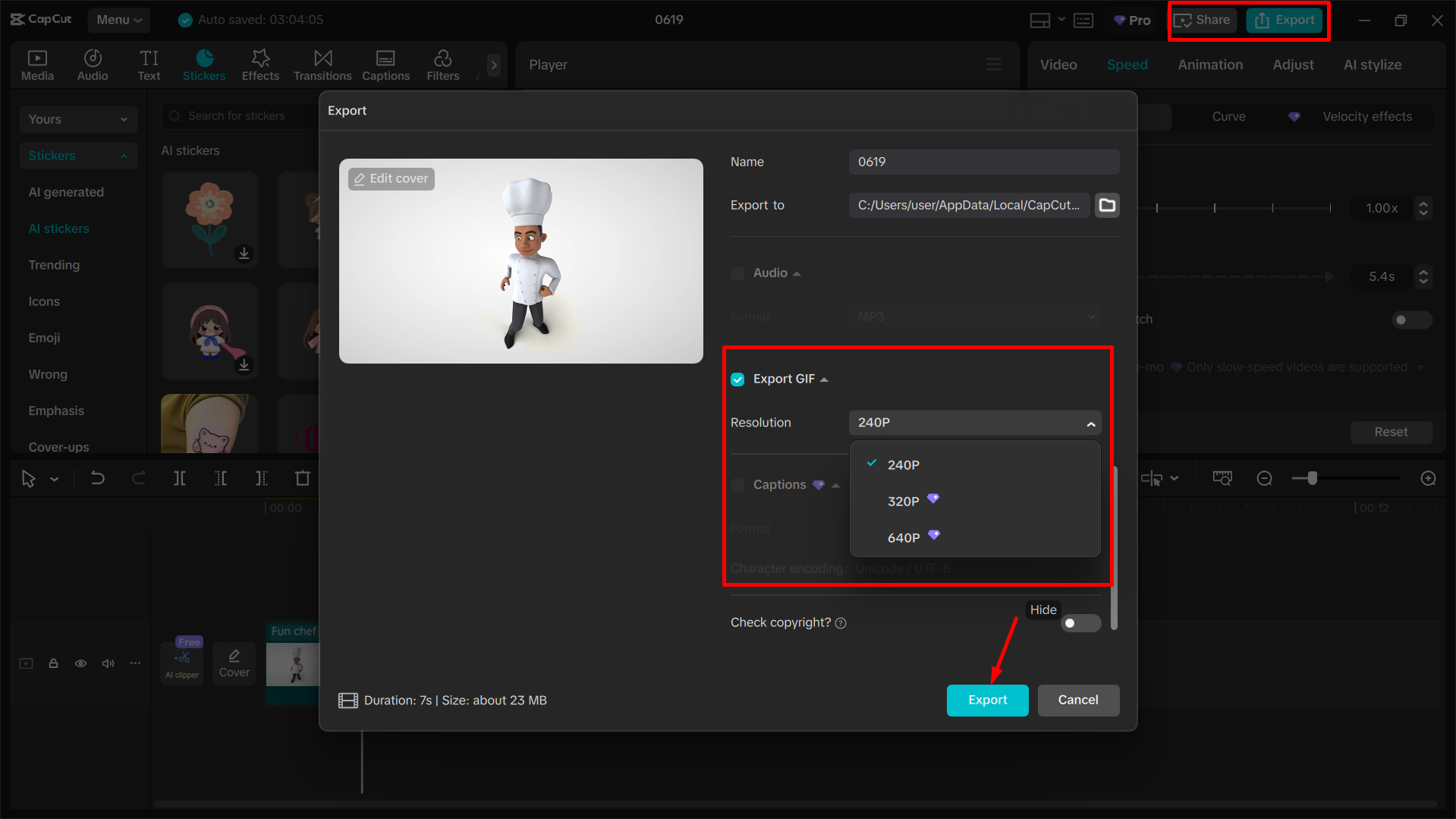
Task: Open the Media panel
Action: (37, 65)
